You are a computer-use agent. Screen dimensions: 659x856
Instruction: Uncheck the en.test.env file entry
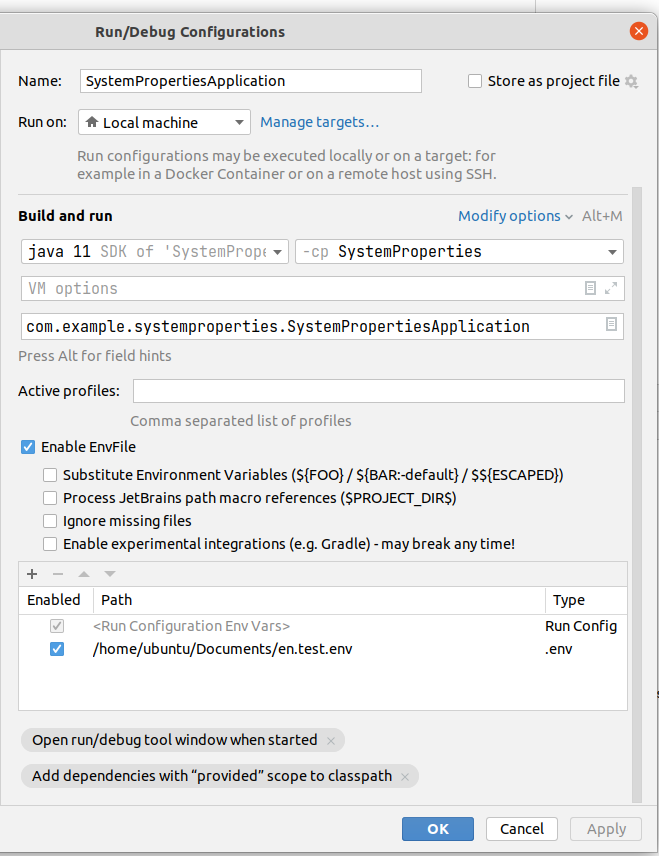(57, 649)
